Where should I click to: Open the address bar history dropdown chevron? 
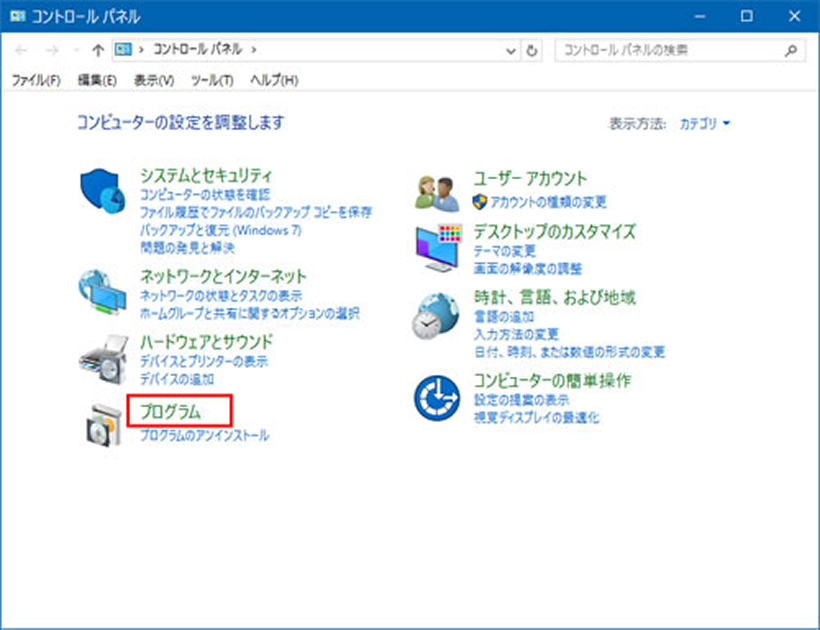point(510,51)
